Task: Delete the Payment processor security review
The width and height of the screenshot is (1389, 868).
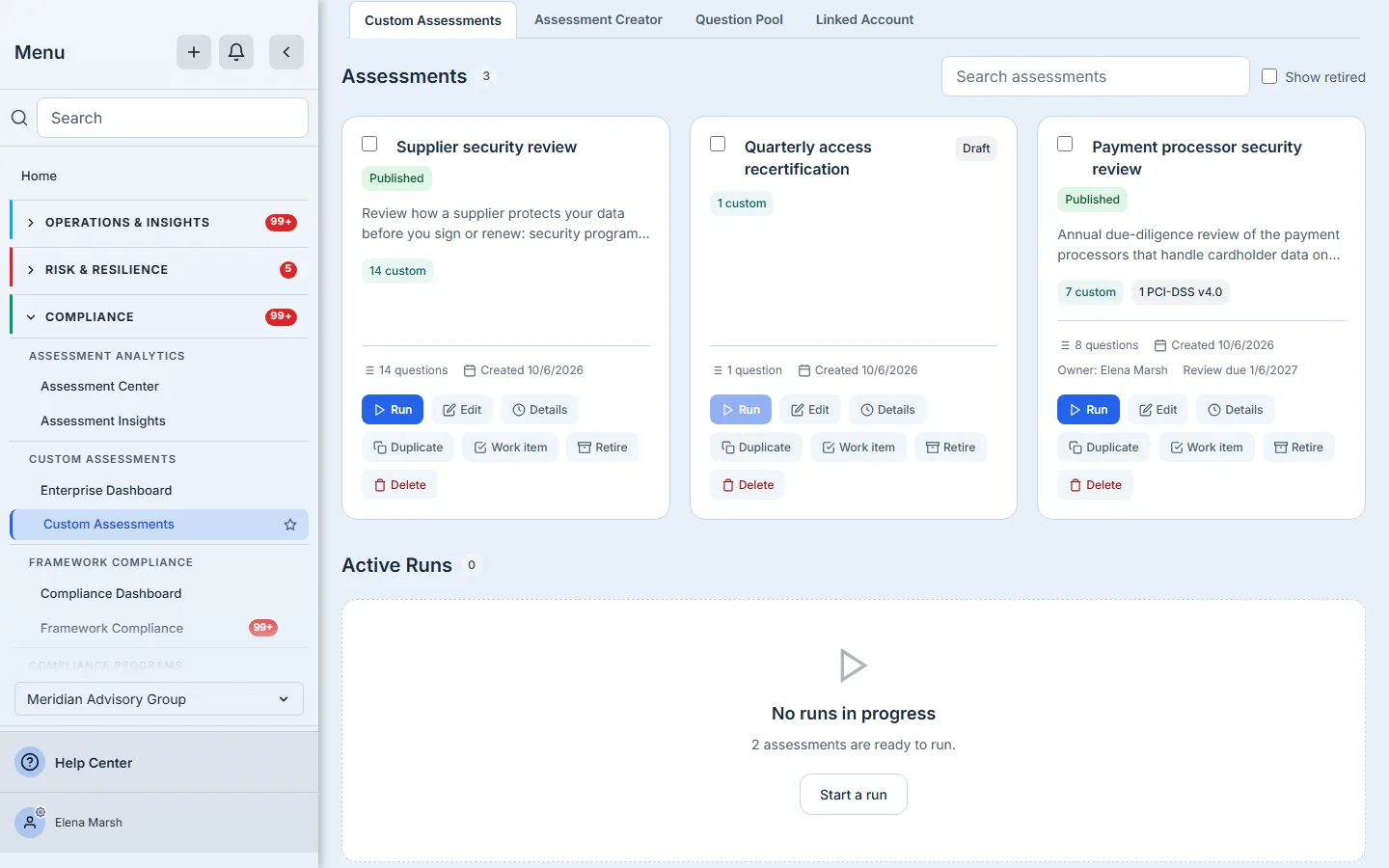Action: pyautogui.click(x=1095, y=485)
